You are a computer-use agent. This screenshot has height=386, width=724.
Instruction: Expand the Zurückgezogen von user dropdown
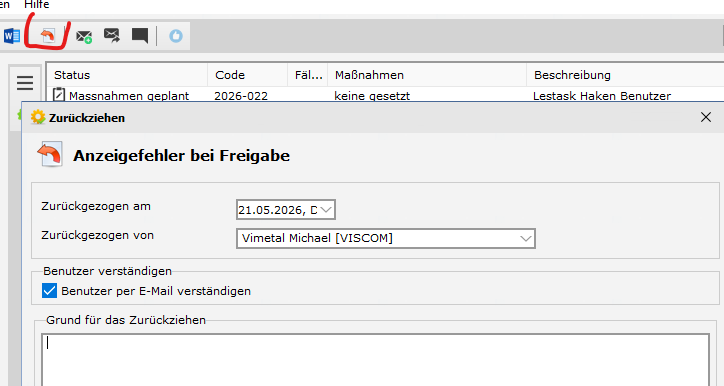525,238
